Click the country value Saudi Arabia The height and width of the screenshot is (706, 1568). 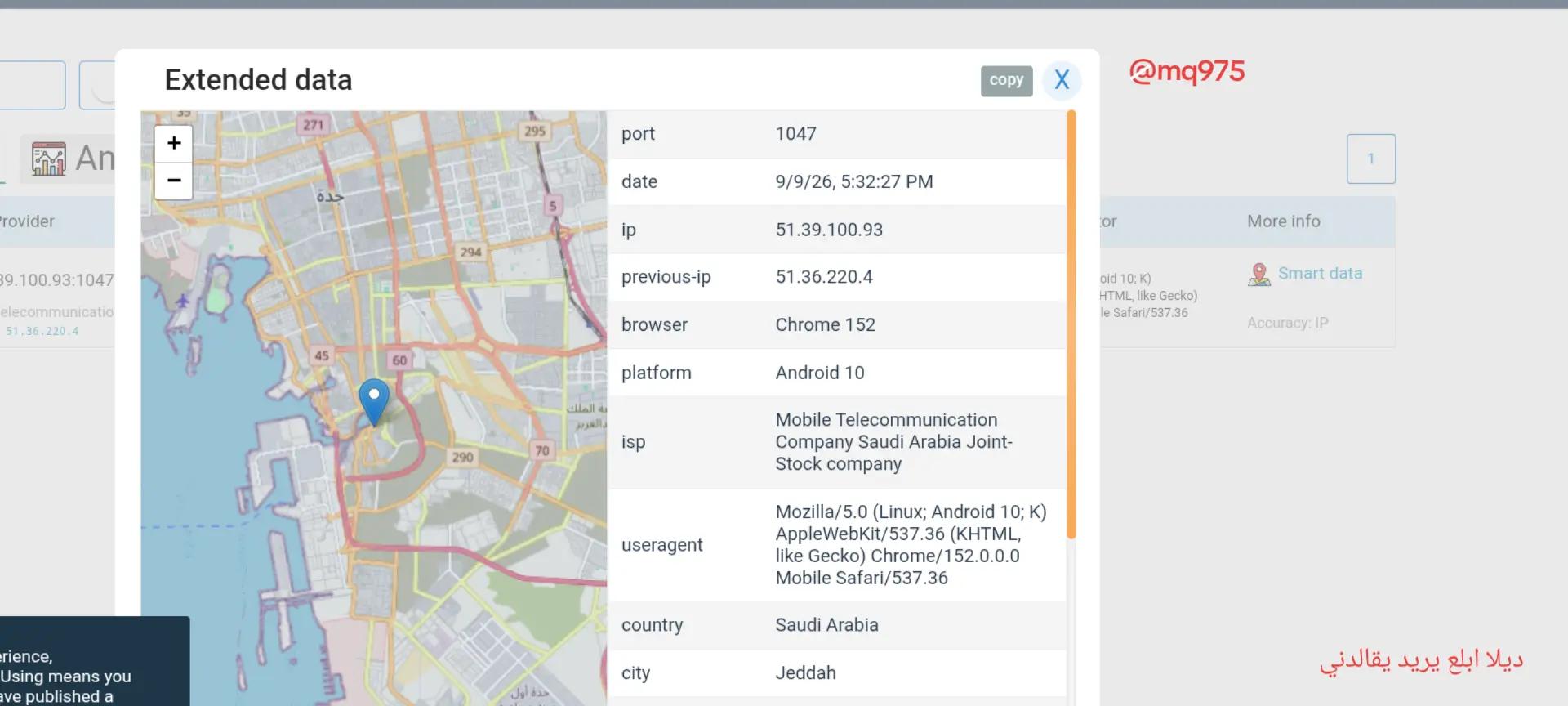[x=827, y=625]
